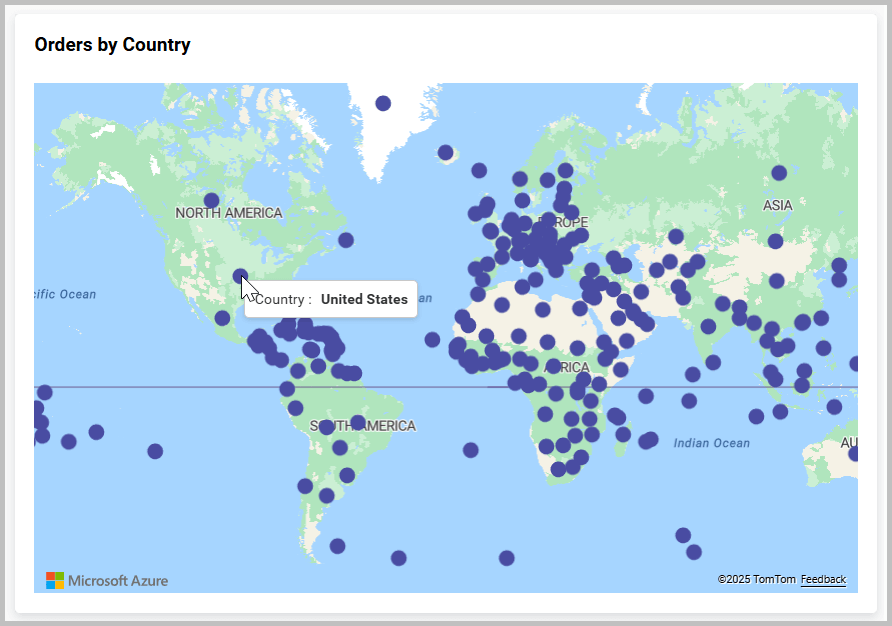
Task: Click the United States country tooltip
Action: click(x=330, y=299)
